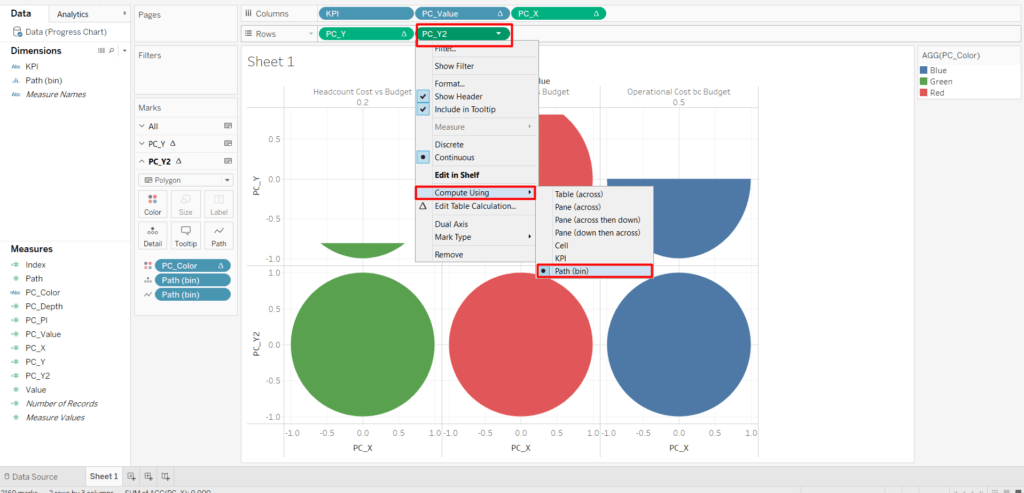Open the Polygon mark type dropdown

coord(185,180)
